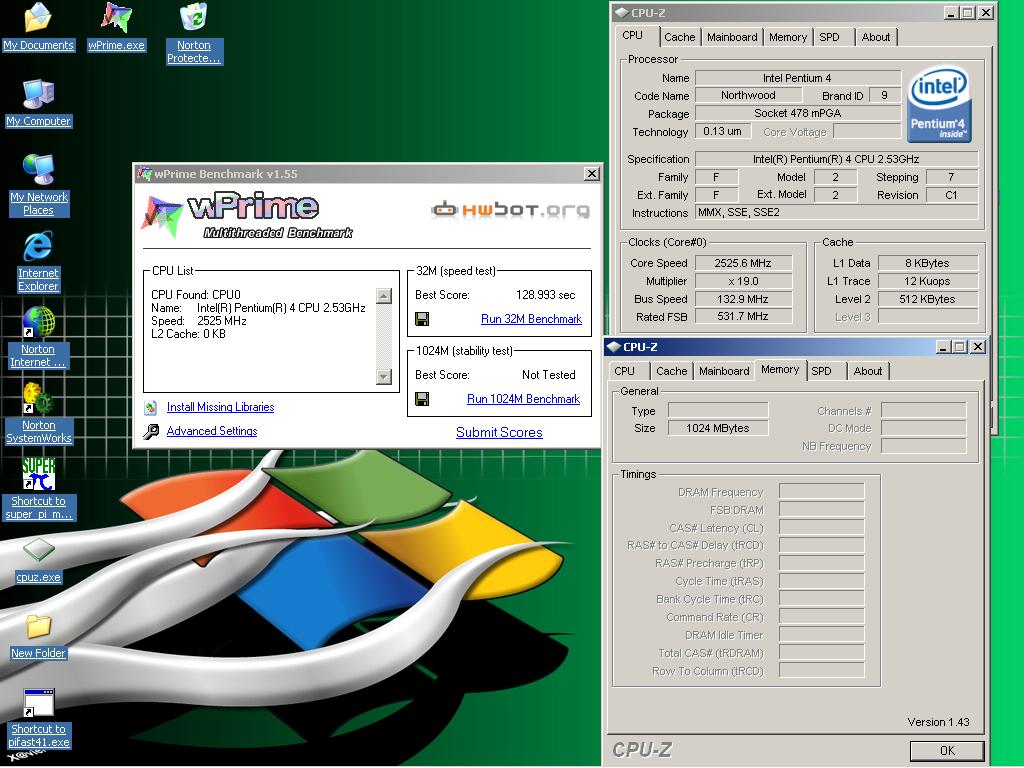Click the Bus Speed value 132.9 MHz
This screenshot has width=1024, height=768.
743,299
